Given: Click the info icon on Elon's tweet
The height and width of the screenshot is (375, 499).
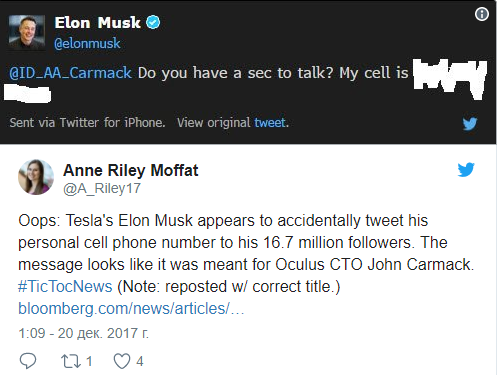Looking at the screenshot, I should tap(482, 14).
